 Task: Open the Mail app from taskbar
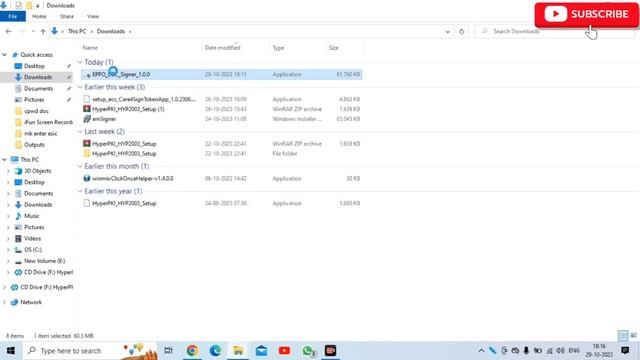(261, 351)
